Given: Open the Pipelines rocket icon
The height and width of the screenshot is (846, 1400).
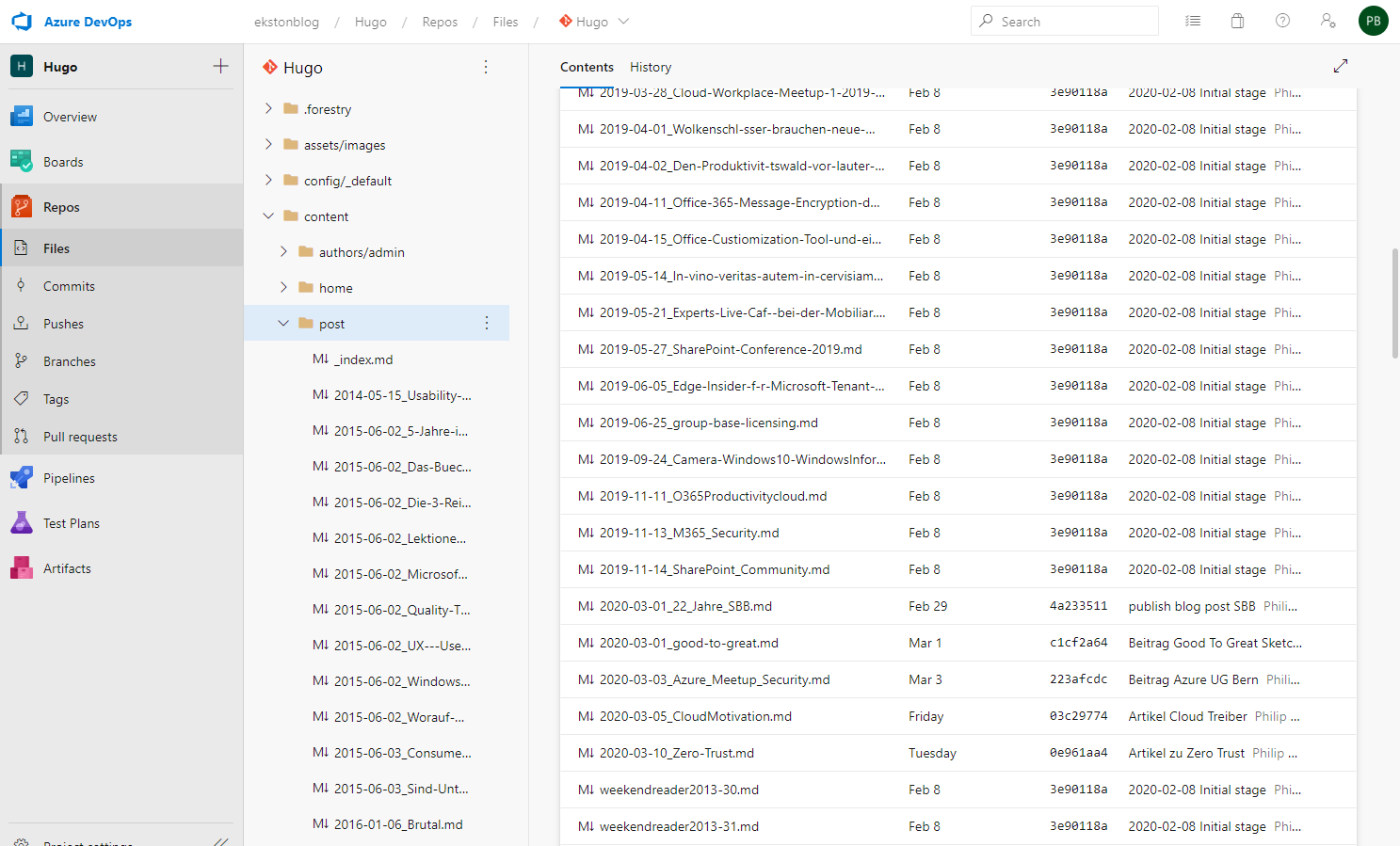Looking at the screenshot, I should point(22,478).
